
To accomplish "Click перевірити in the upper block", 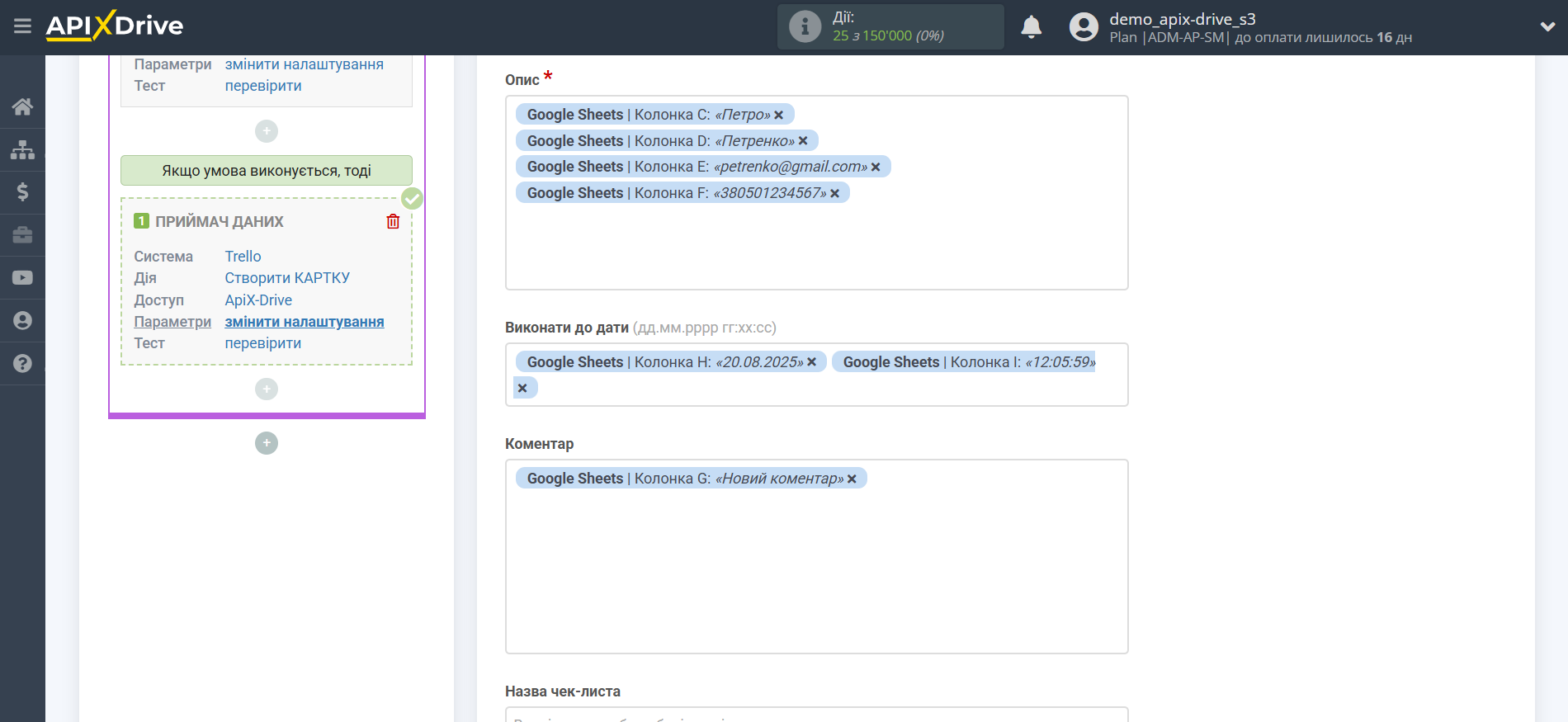I will point(263,86).
